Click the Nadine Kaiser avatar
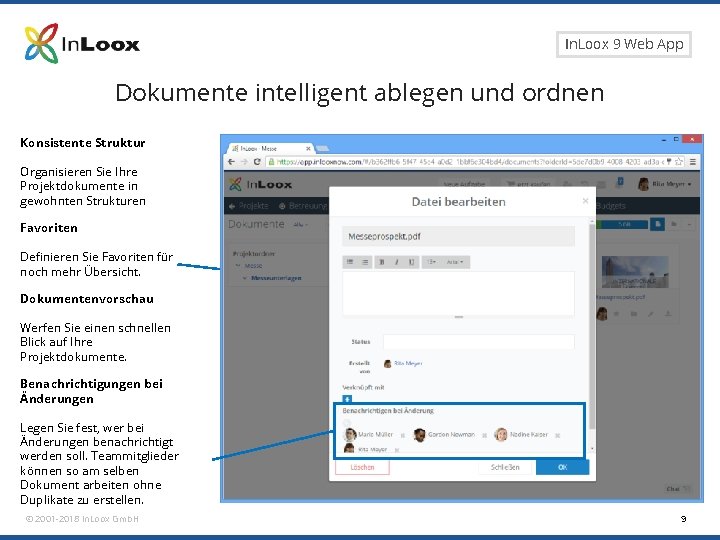The width and height of the screenshot is (720, 540). click(x=501, y=434)
